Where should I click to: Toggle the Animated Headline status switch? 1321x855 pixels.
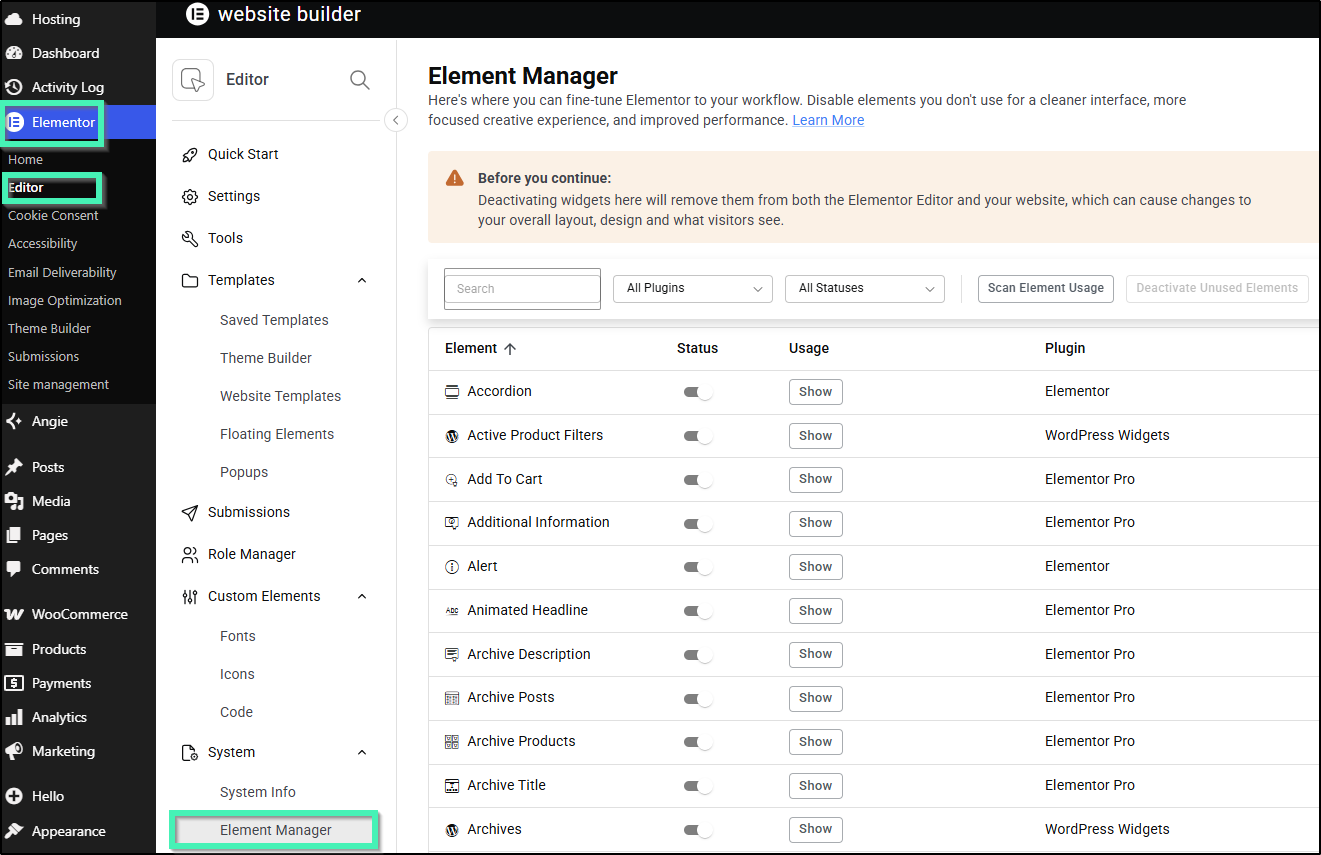[x=698, y=611]
